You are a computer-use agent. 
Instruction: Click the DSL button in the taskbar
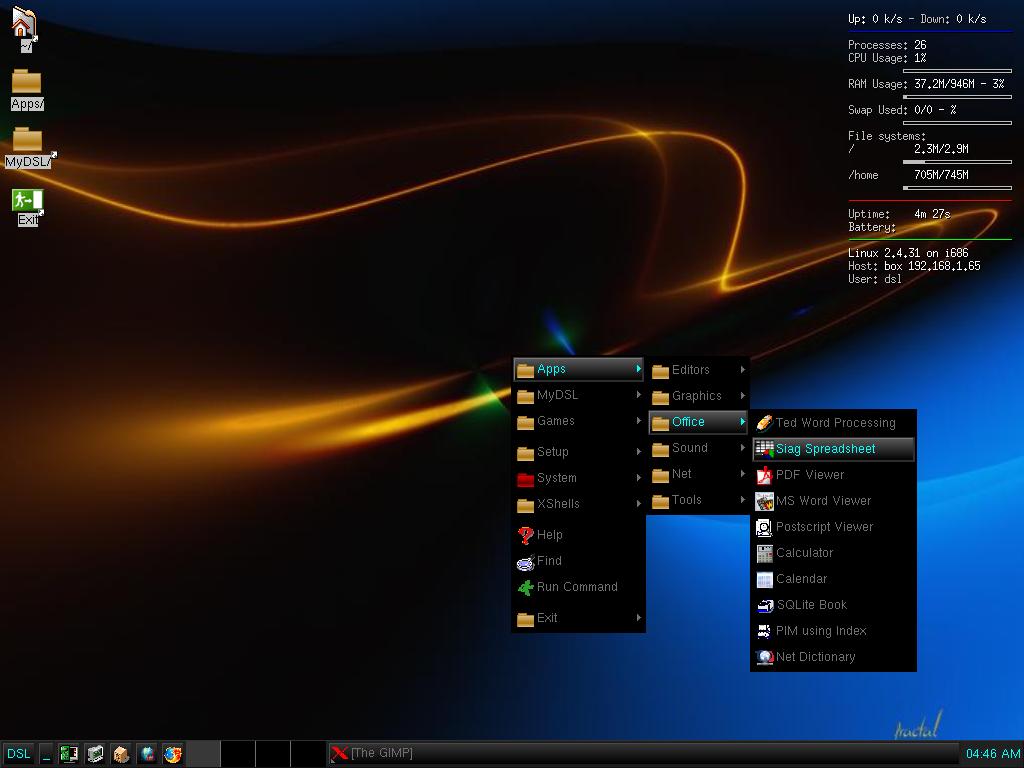pos(18,753)
